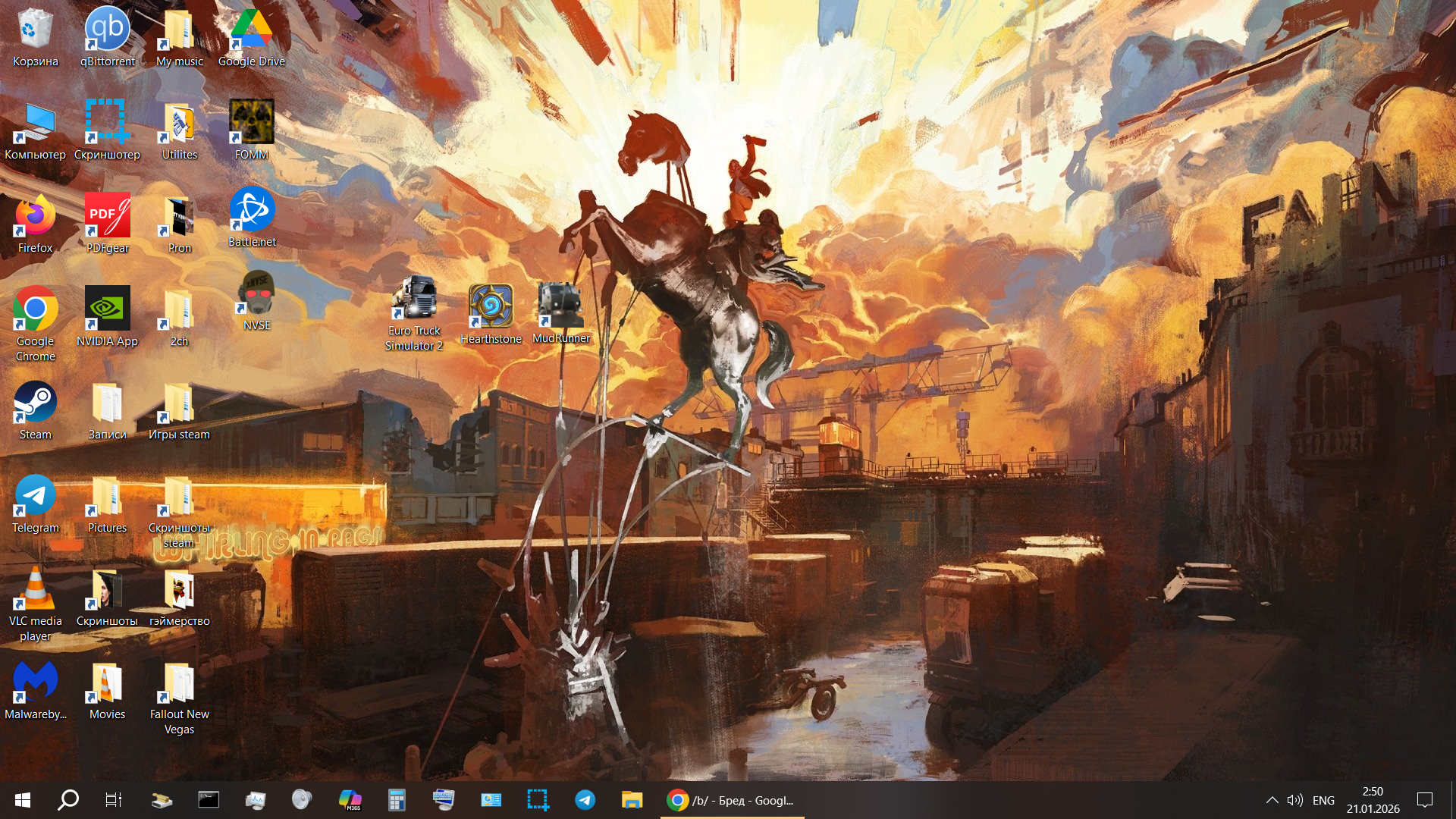The height and width of the screenshot is (819, 1456).
Task: Select the Google Drive desktop icon
Action: (x=252, y=30)
